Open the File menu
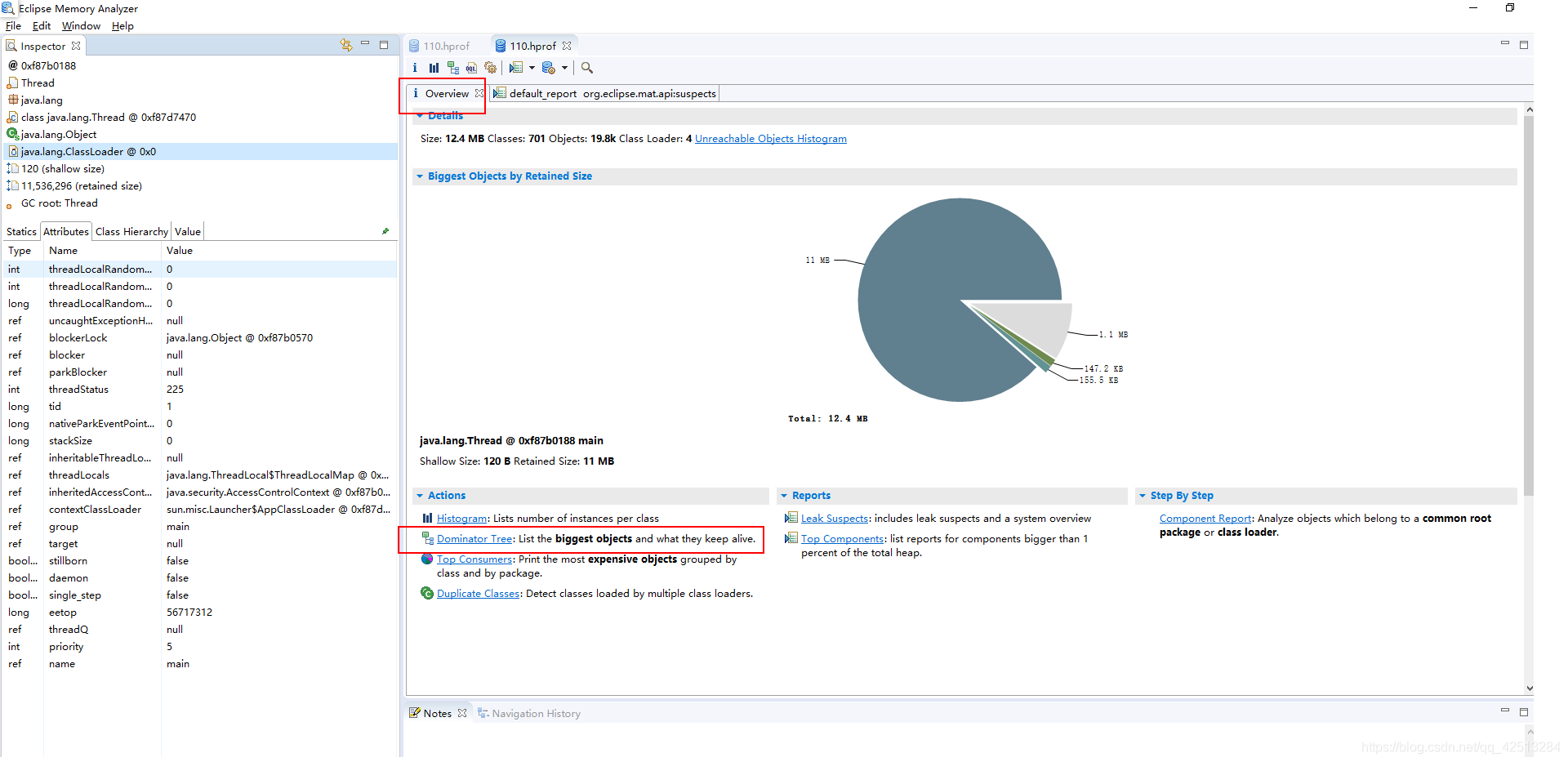This screenshot has width=1568, height=762. pos(13,26)
